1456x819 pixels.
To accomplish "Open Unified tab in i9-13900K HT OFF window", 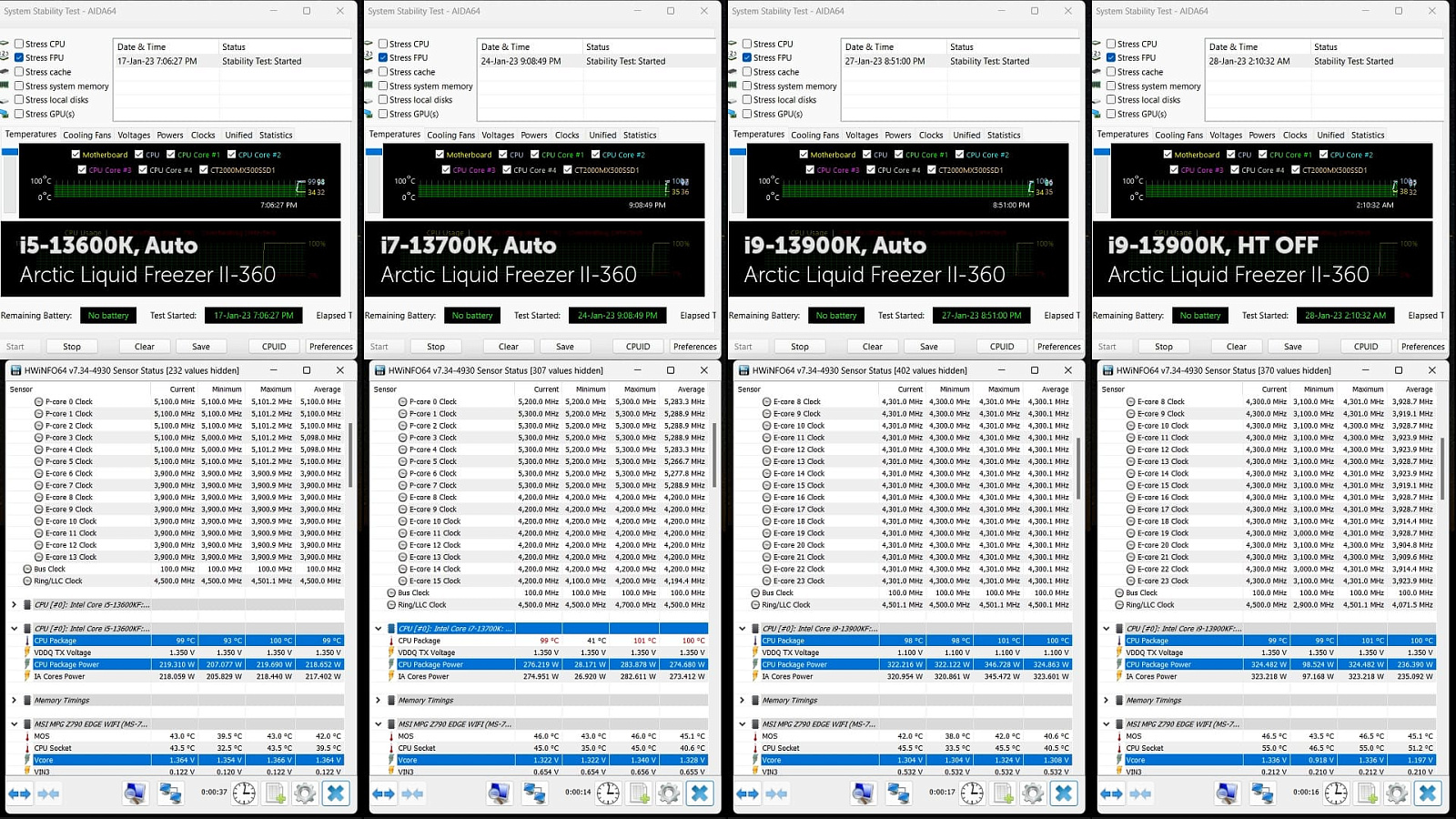I will coord(1330,135).
